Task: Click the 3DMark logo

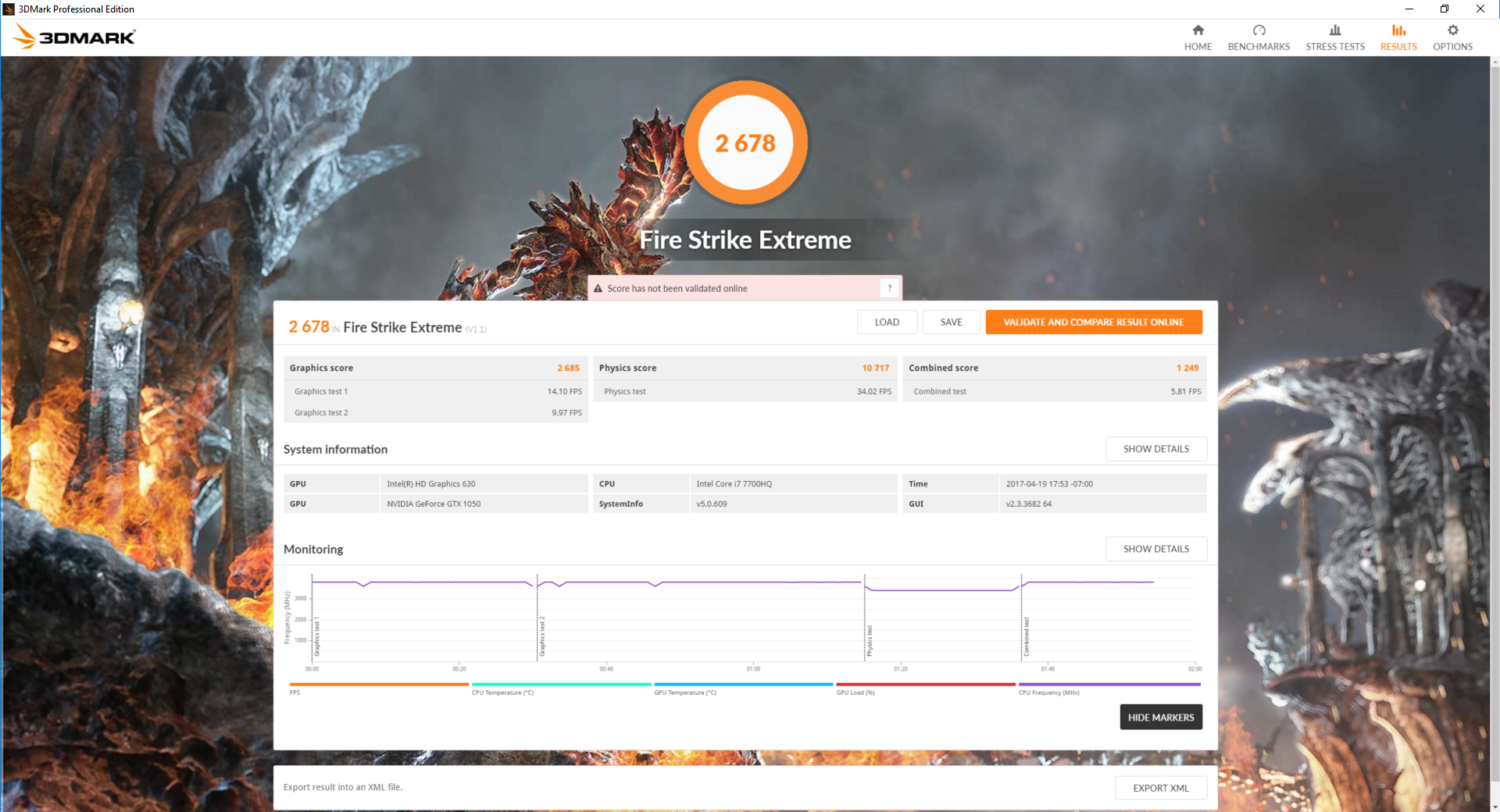Action: [74, 37]
